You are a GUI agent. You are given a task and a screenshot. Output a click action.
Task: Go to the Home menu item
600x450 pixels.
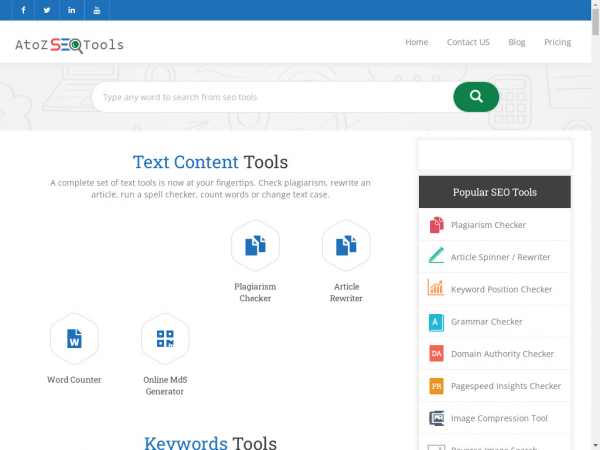tap(417, 42)
